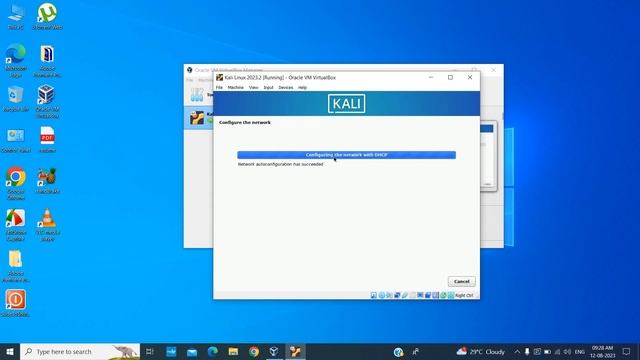This screenshot has height=360, width=640.
Task: Click the 'Network autoconfiguration has succeeded' text
Action: click(280, 164)
